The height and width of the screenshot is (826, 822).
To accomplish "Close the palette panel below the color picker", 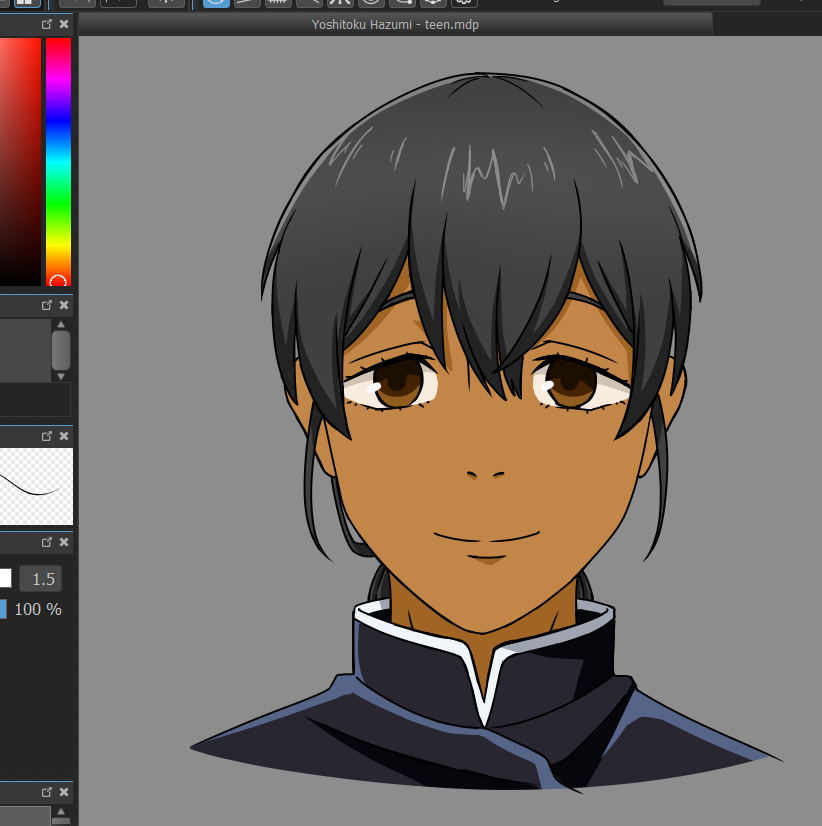I will tap(64, 305).
